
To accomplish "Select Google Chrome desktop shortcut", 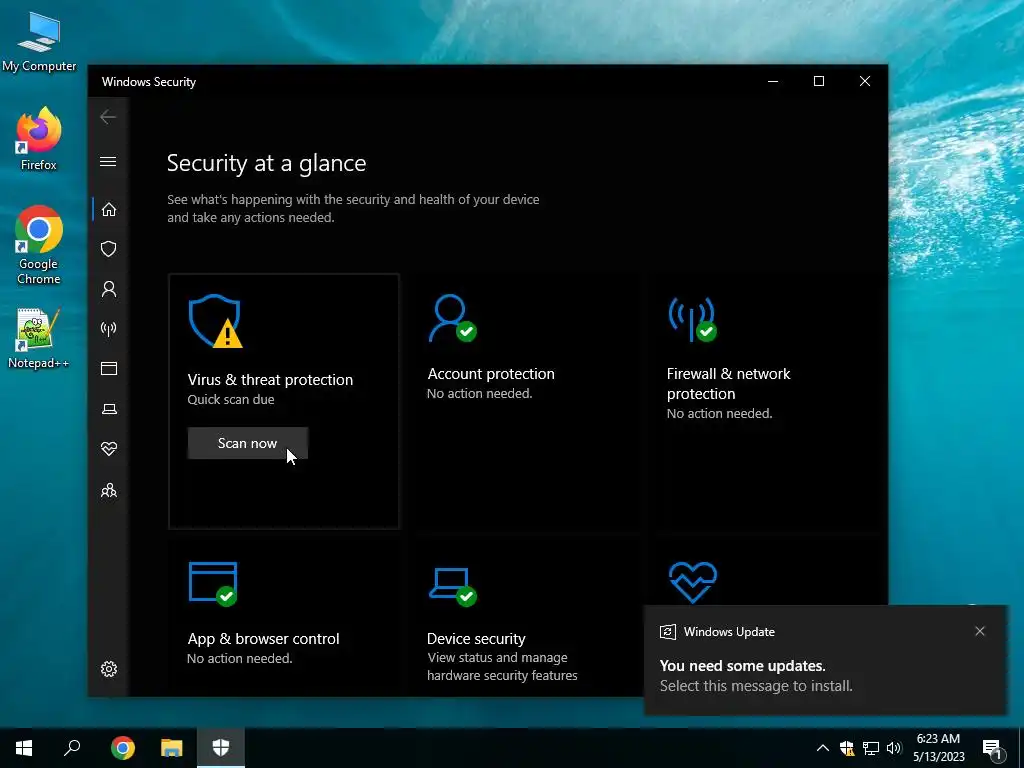I will click(39, 245).
